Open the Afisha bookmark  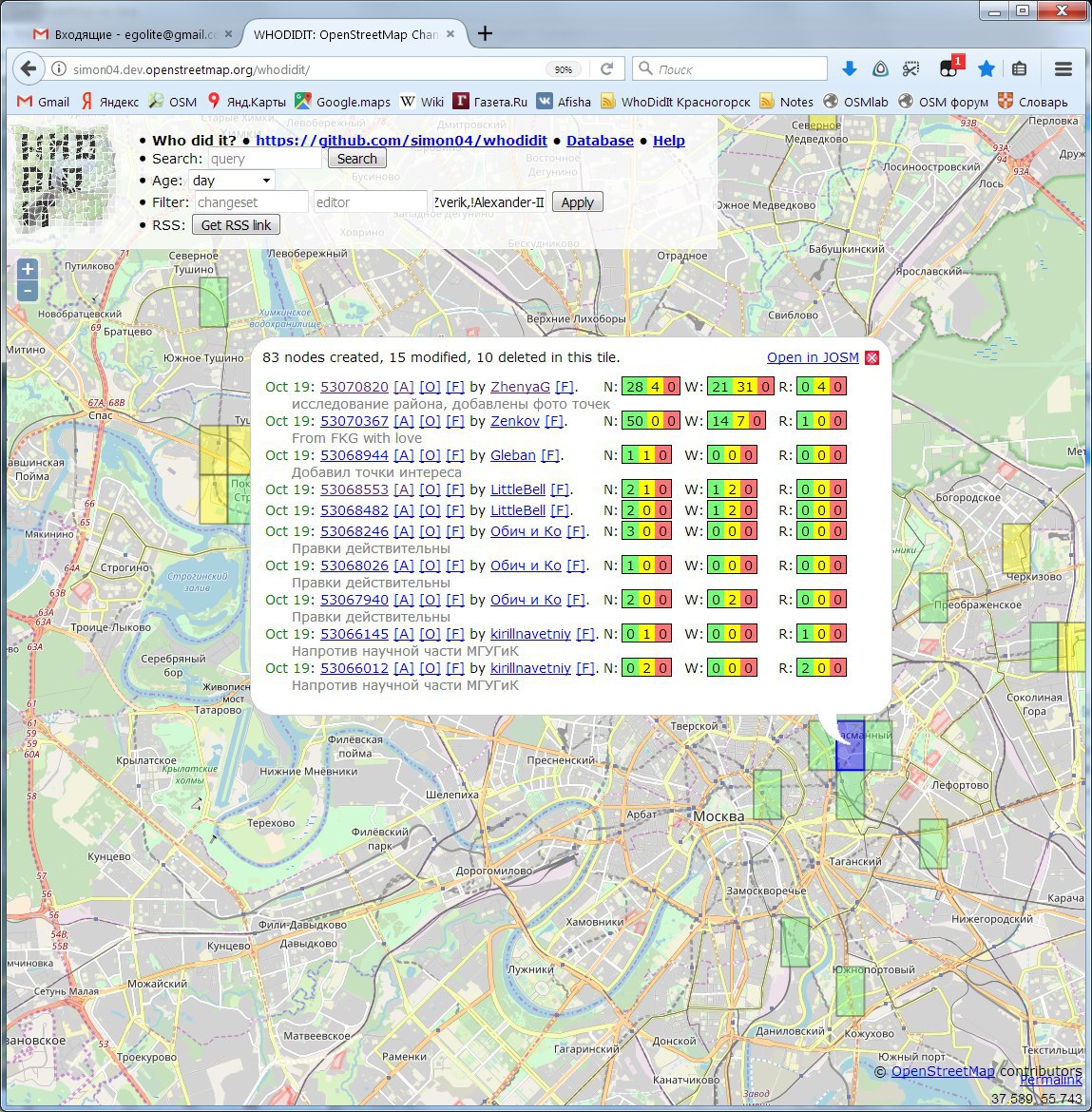tap(564, 102)
